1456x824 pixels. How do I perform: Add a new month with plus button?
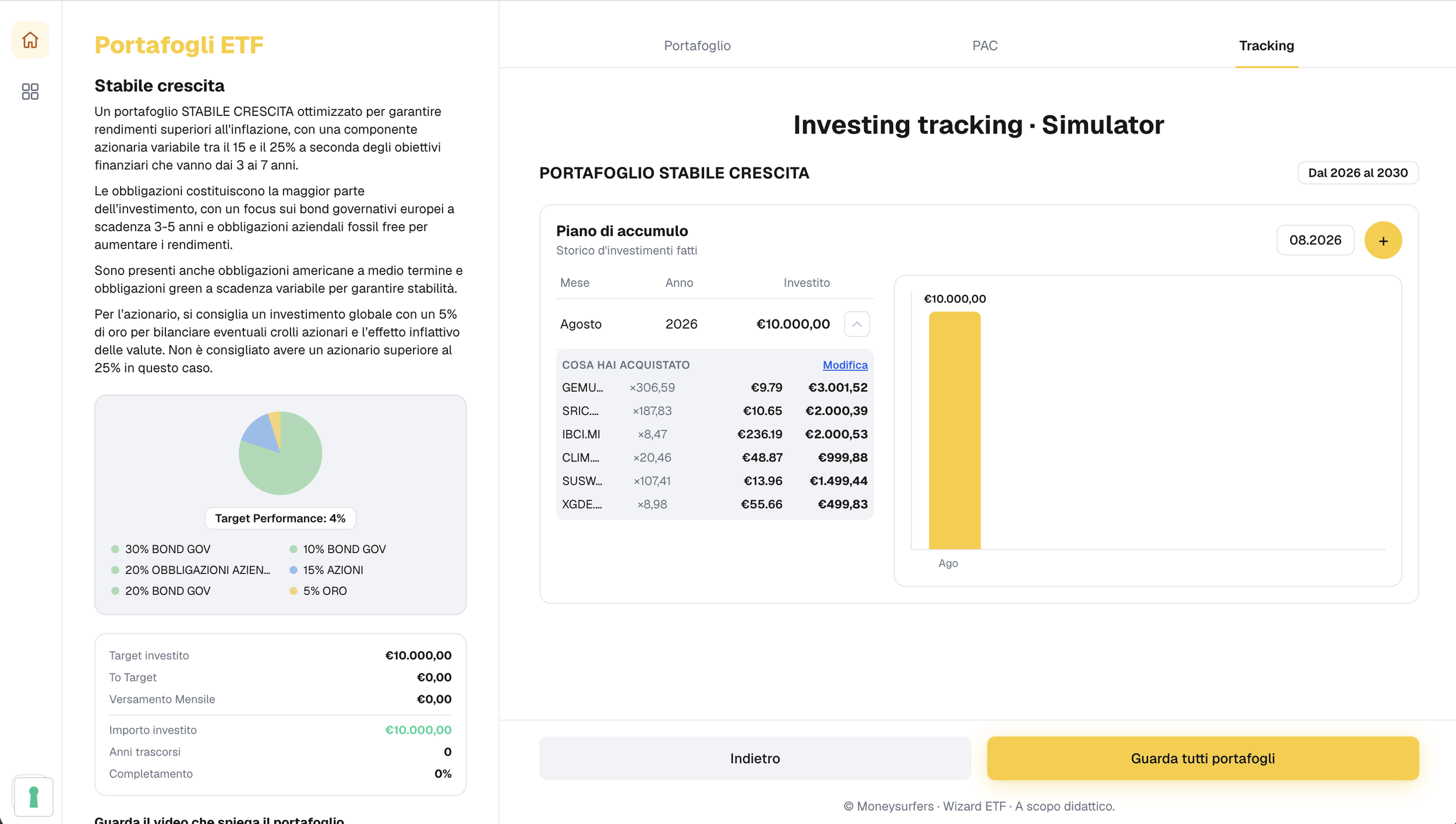tap(1383, 240)
